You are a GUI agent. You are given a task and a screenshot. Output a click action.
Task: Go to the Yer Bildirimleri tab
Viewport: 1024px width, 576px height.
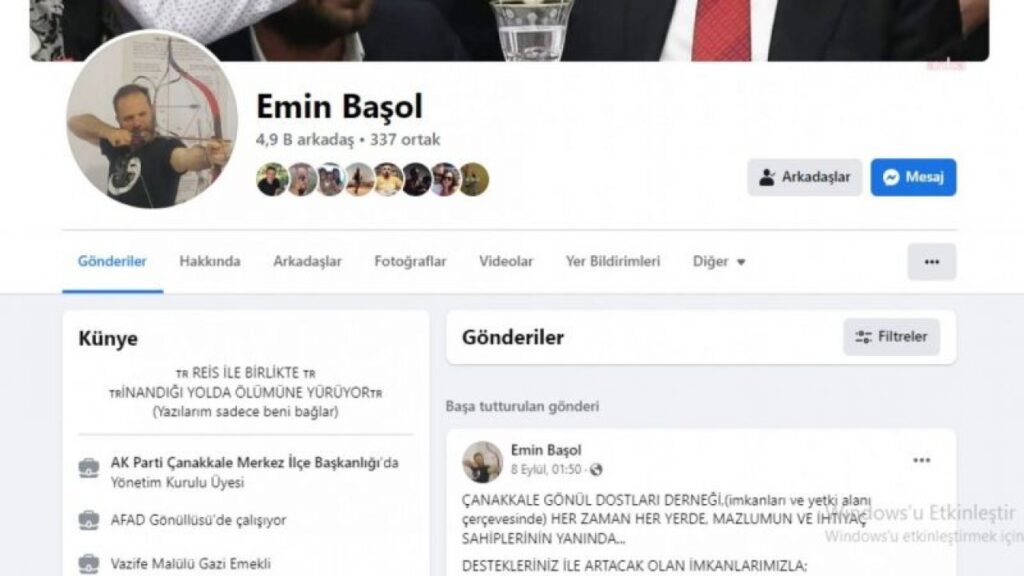pos(613,261)
